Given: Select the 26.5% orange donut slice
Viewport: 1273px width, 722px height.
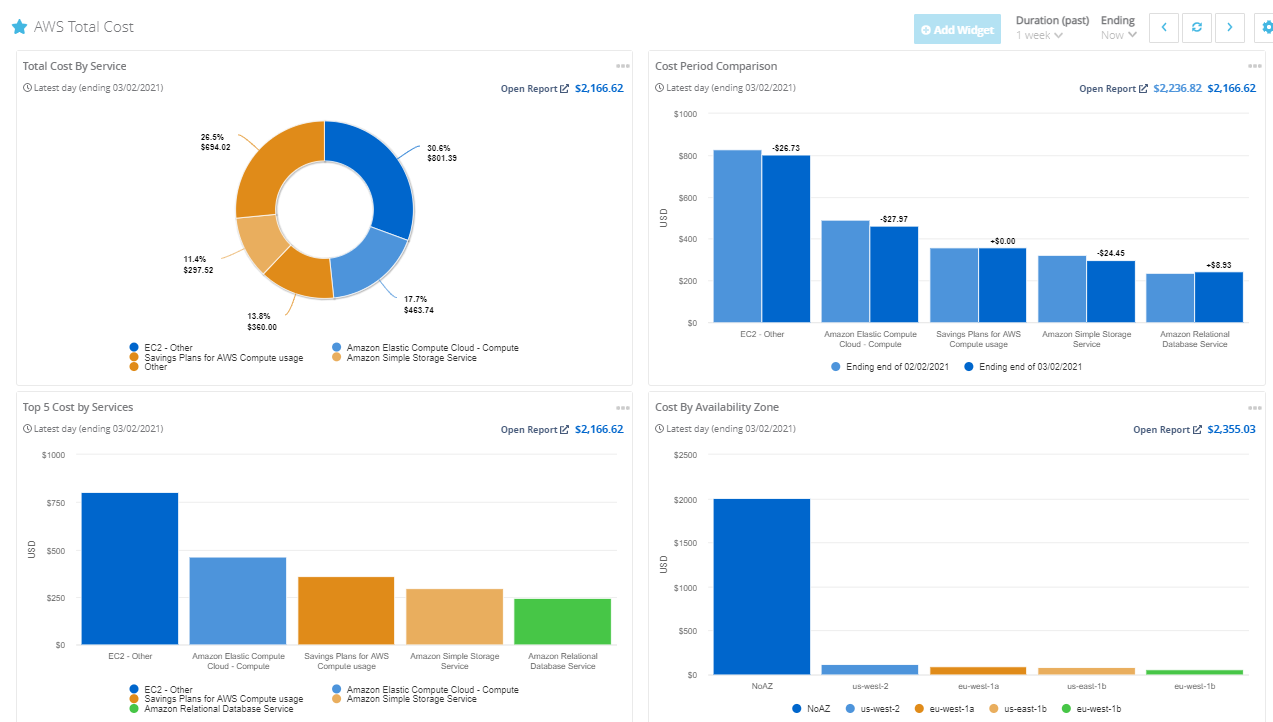Looking at the screenshot, I should pyautogui.click(x=270, y=165).
